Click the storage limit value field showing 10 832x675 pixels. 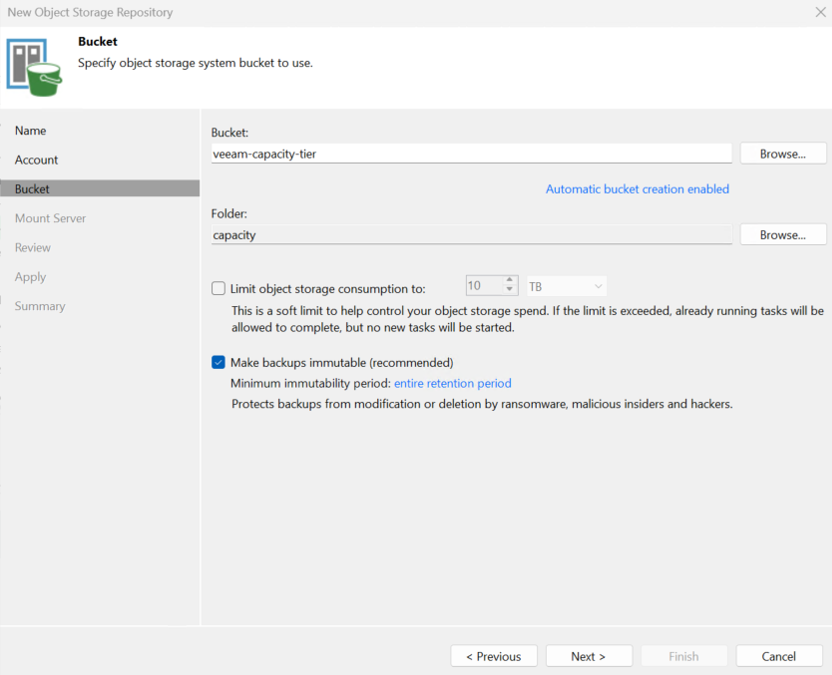(484, 286)
